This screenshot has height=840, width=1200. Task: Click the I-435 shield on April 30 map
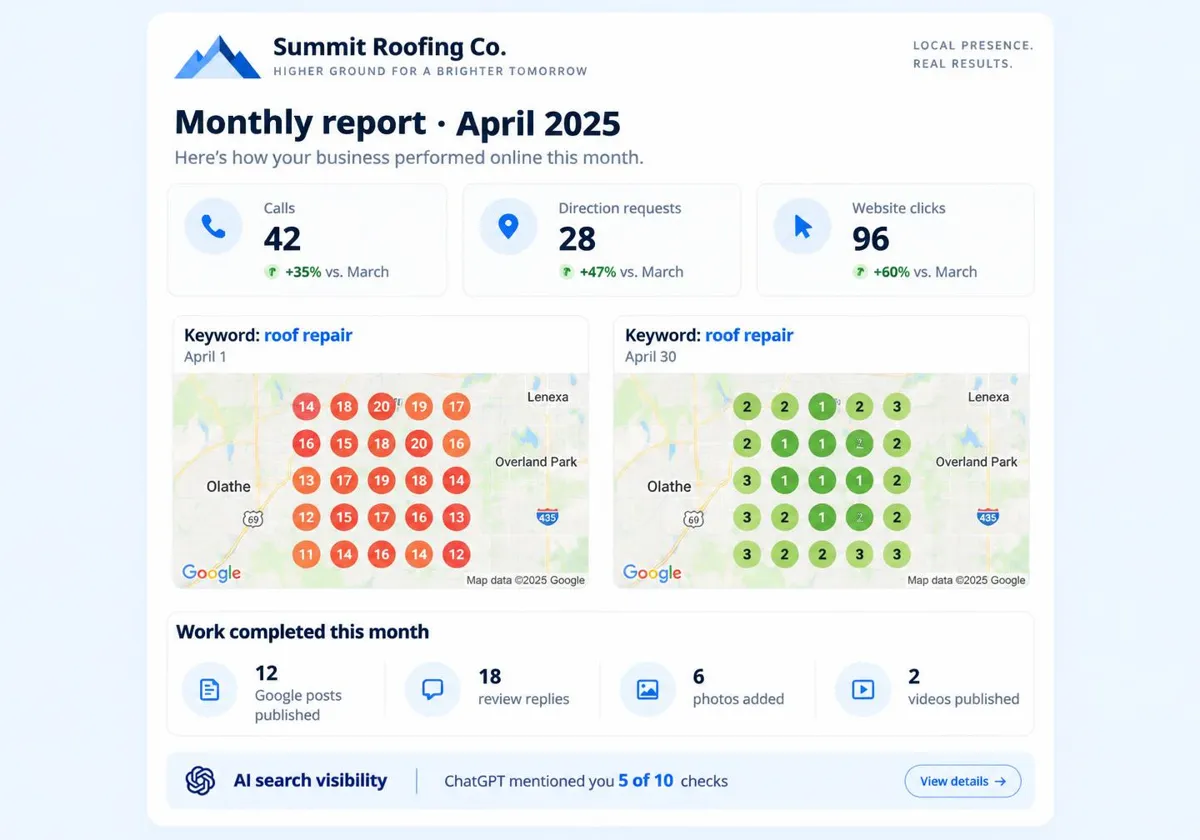988,517
